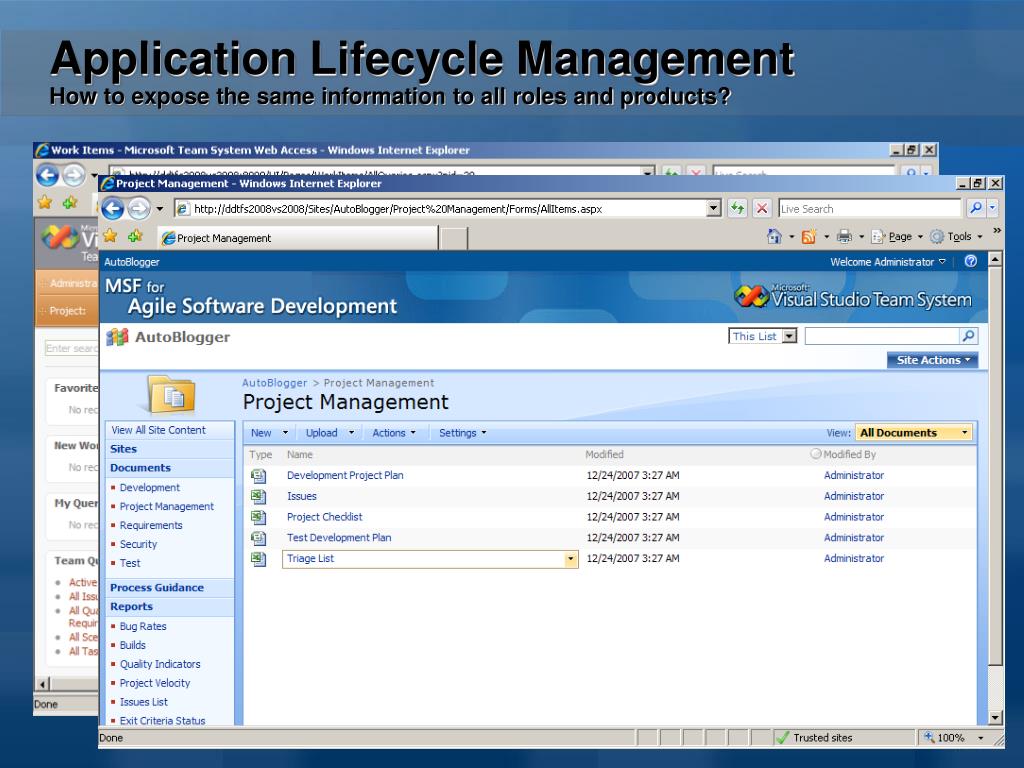This screenshot has height=768, width=1024.
Task: Click the Print icon in the command bar
Action: pos(844,236)
